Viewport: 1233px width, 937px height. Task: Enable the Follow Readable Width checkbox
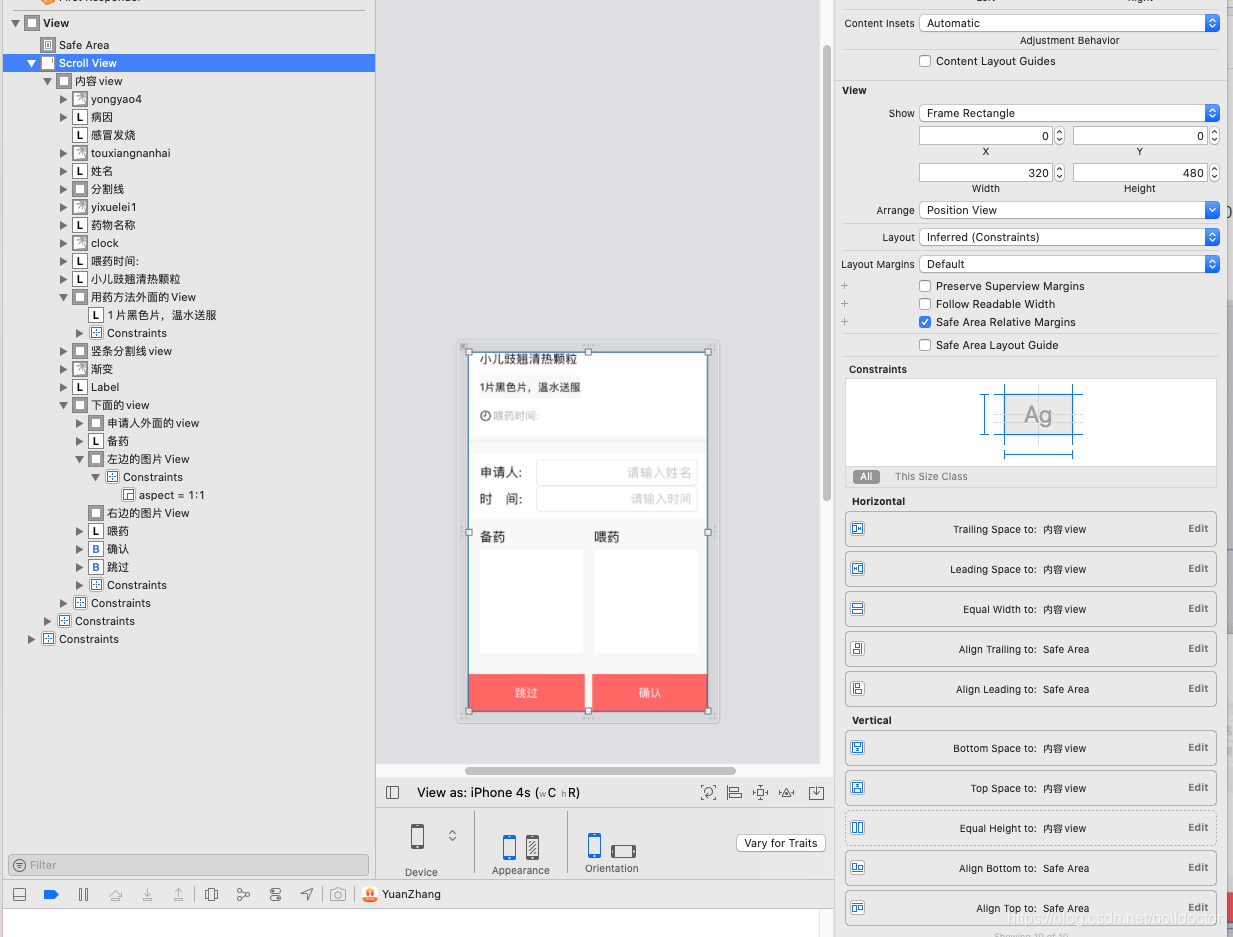(x=925, y=304)
